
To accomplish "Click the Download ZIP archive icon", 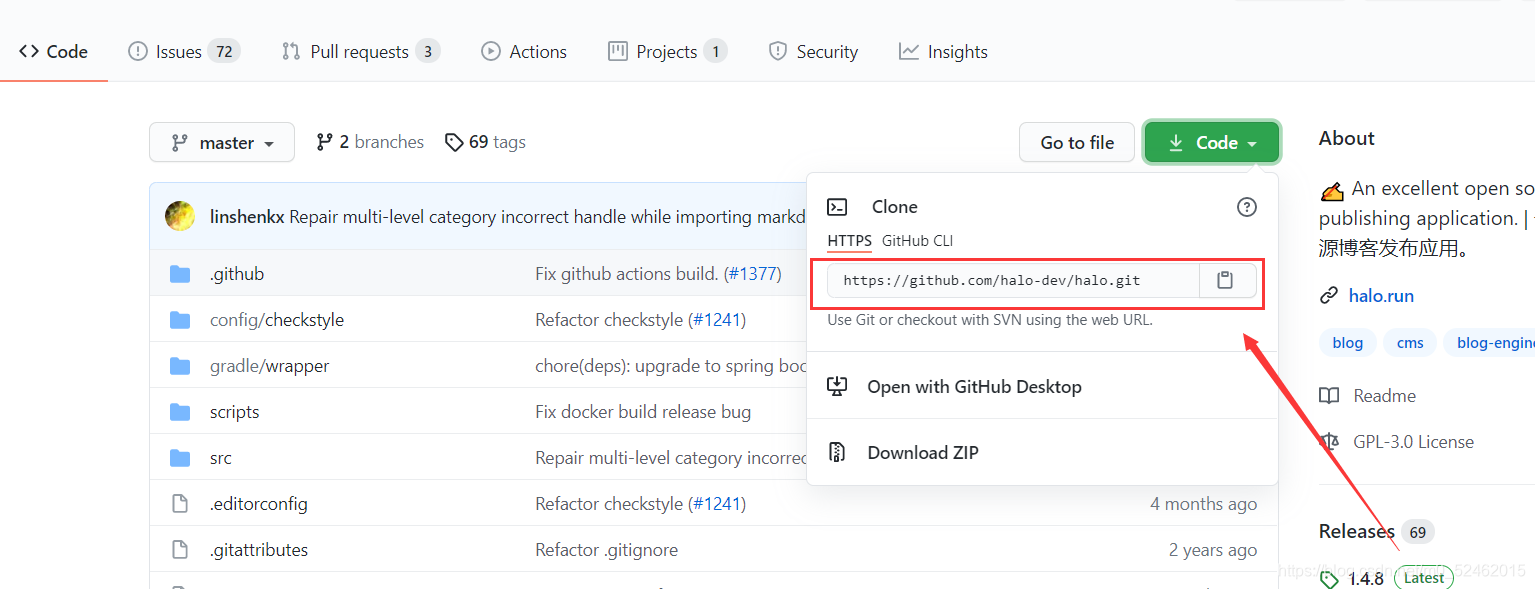I will (x=837, y=453).
